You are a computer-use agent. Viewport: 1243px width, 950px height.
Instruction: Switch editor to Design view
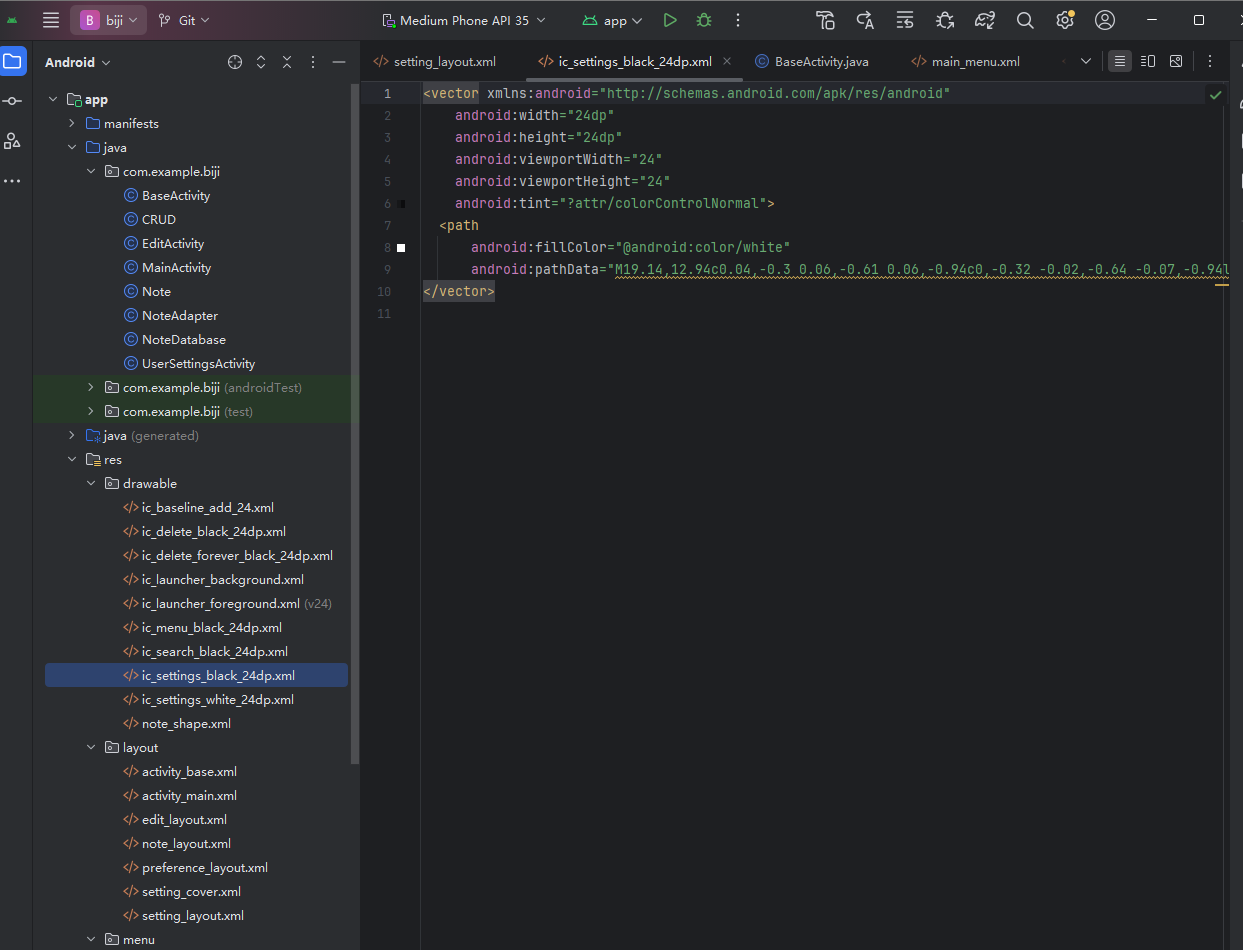click(x=1176, y=61)
